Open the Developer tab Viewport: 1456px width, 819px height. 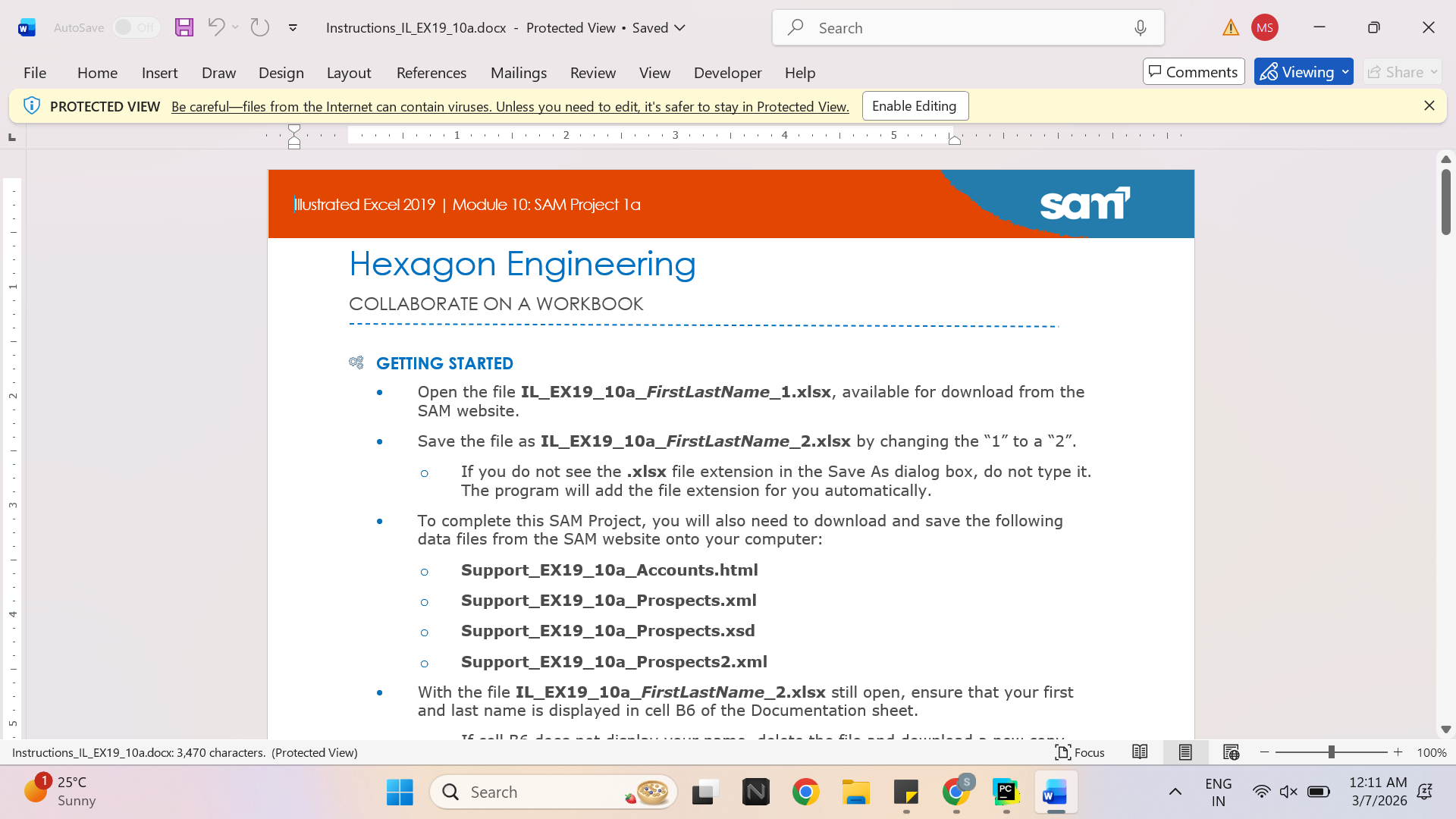tap(727, 73)
